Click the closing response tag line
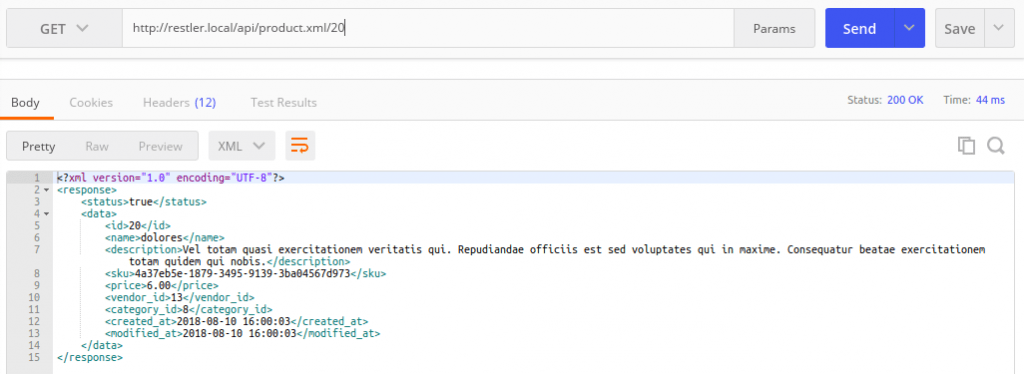1024x374 pixels. 90,358
